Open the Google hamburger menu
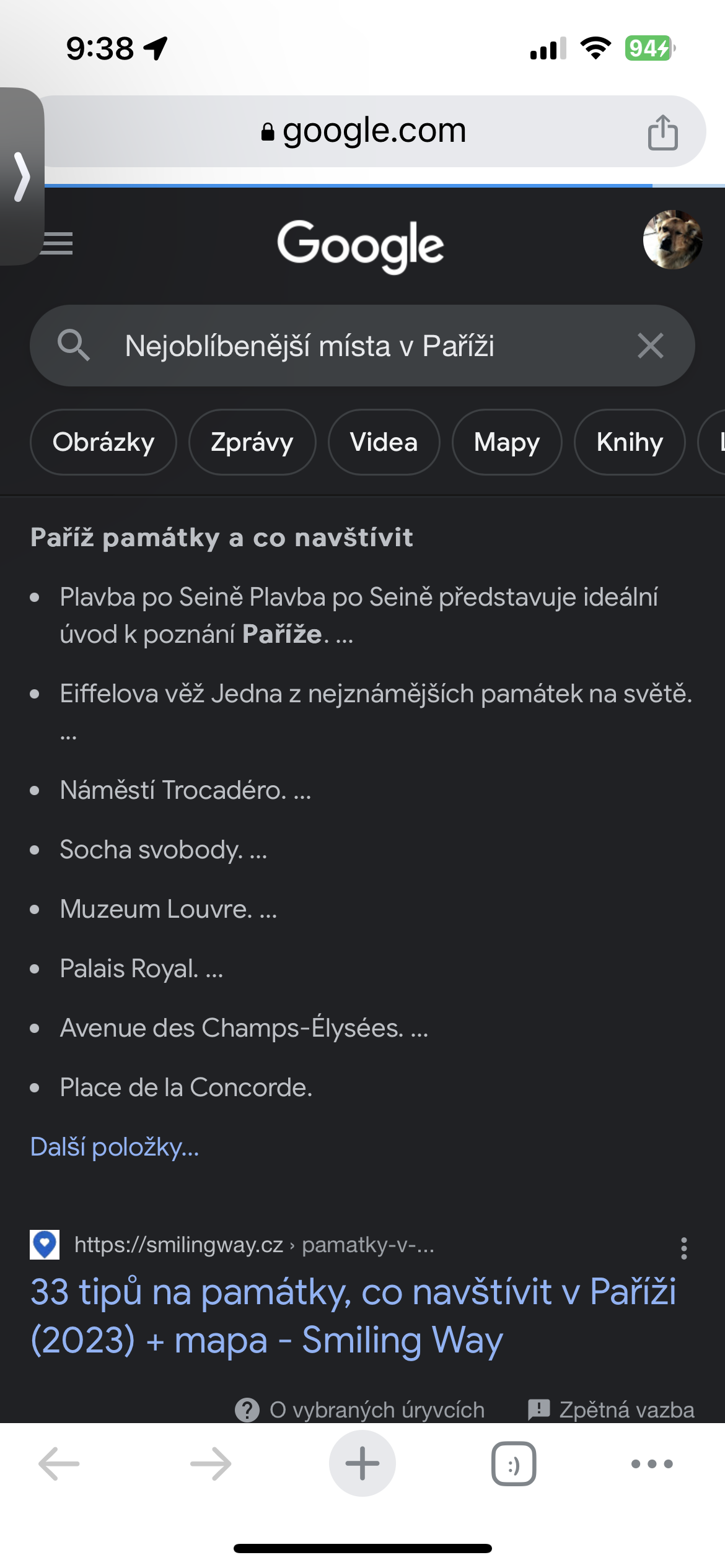725x1568 pixels. click(57, 243)
